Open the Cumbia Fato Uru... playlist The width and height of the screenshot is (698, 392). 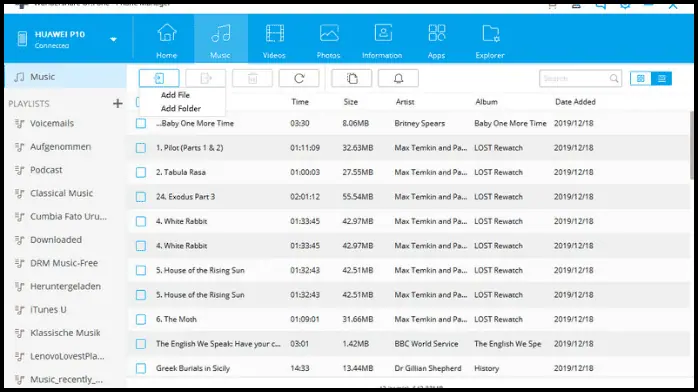(69, 216)
